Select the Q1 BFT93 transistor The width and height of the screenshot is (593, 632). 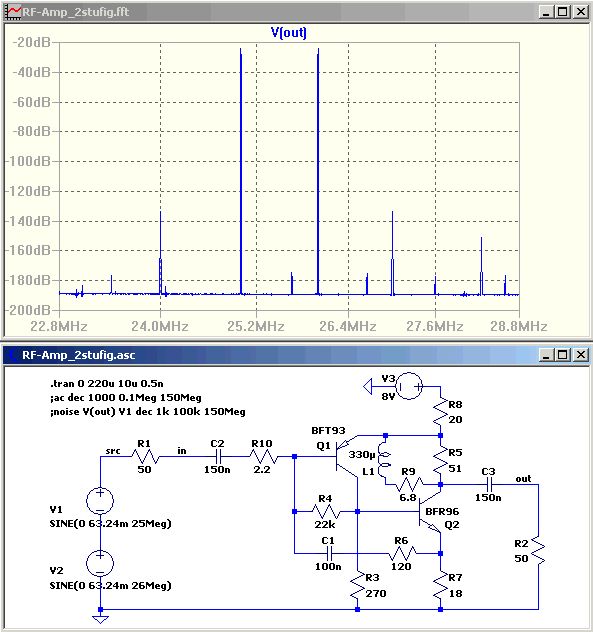[345, 456]
